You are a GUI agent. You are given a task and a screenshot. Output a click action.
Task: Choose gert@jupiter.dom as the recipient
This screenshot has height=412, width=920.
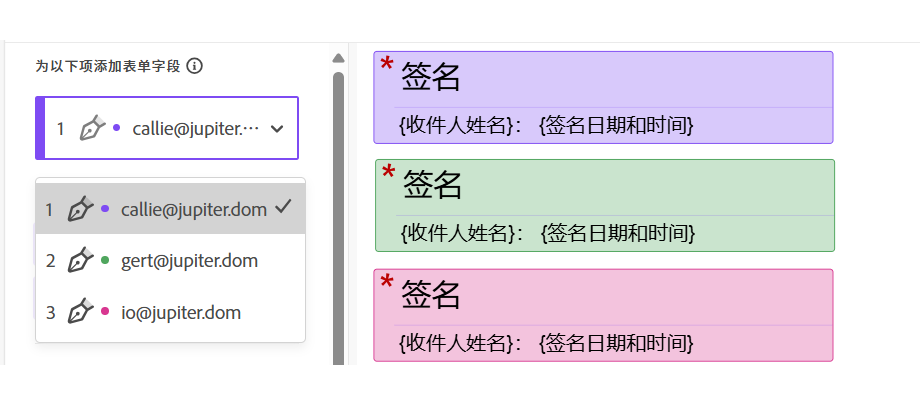[x=190, y=261]
